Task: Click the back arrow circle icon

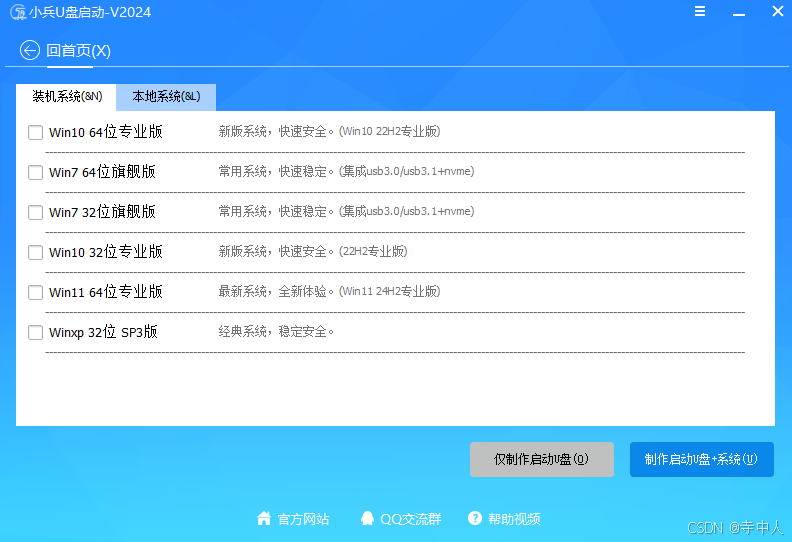Action: (30, 50)
